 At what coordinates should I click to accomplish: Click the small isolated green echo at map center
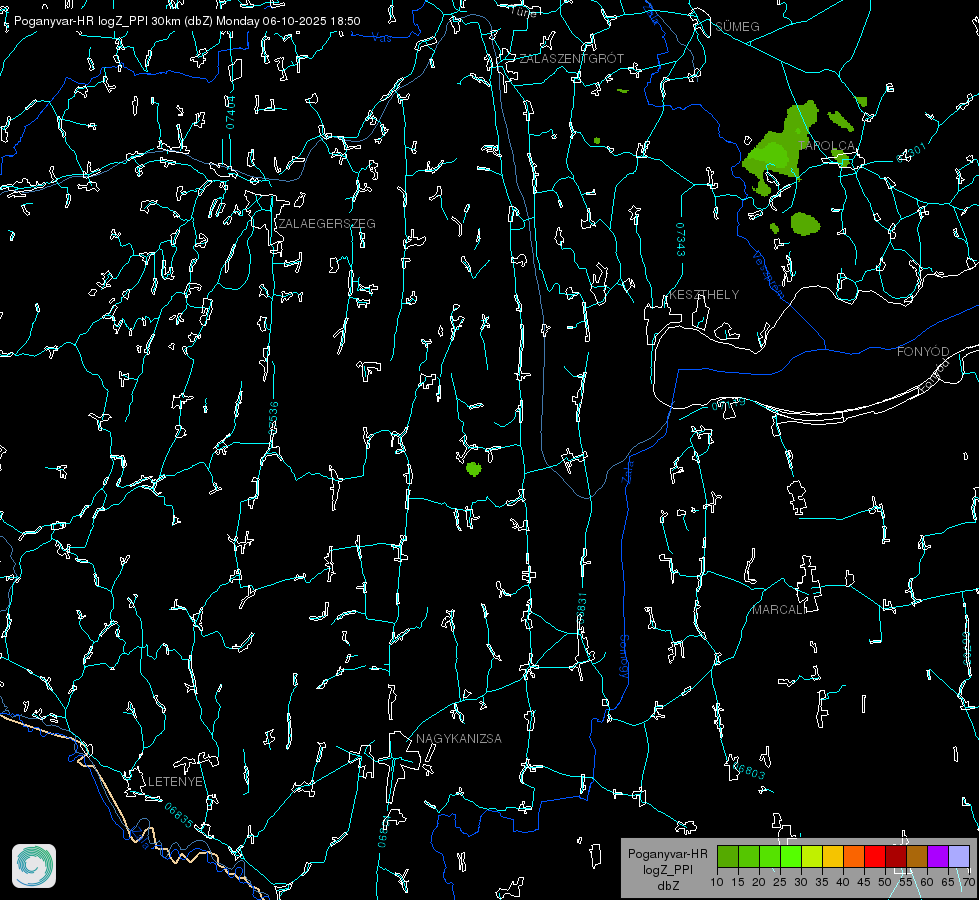tap(474, 468)
